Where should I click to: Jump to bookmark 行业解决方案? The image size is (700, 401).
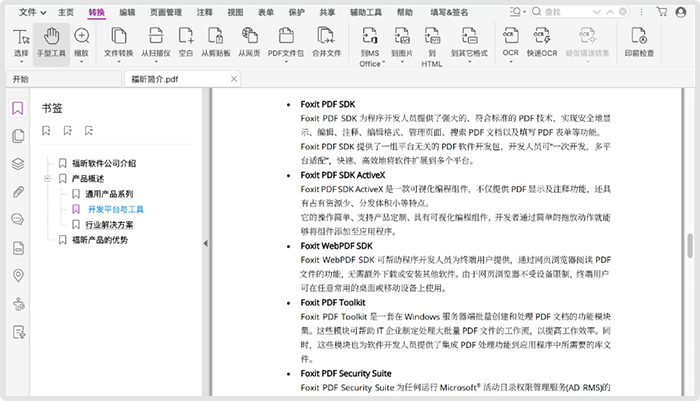pyautogui.click(x=109, y=225)
